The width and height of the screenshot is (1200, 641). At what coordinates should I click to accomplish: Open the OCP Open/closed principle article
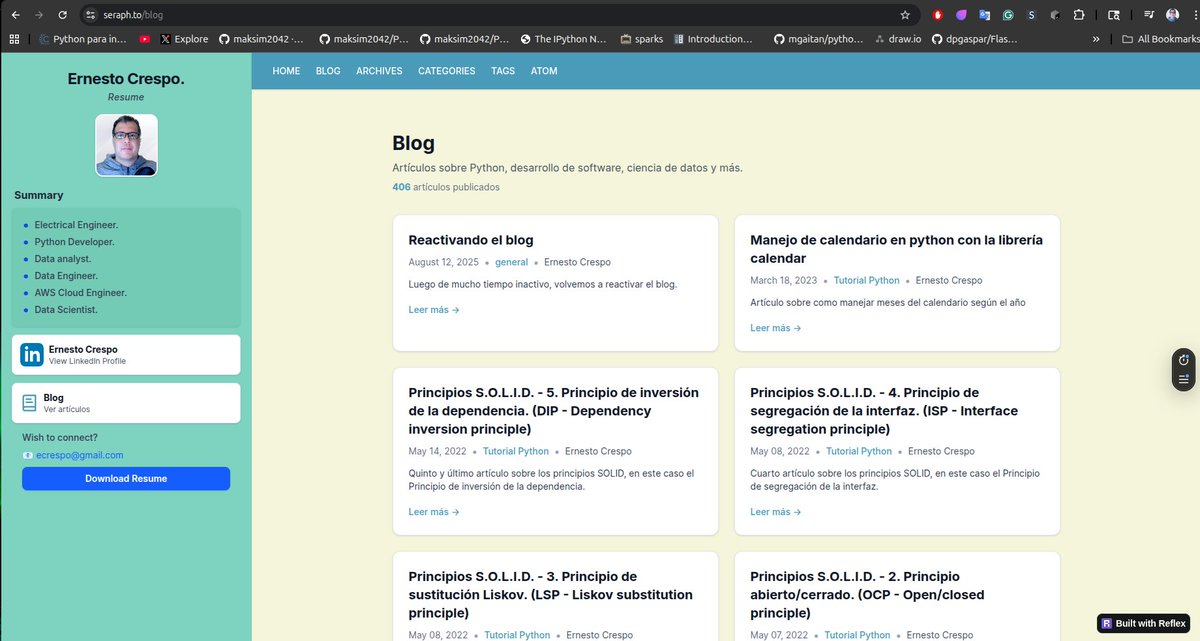[x=868, y=595]
